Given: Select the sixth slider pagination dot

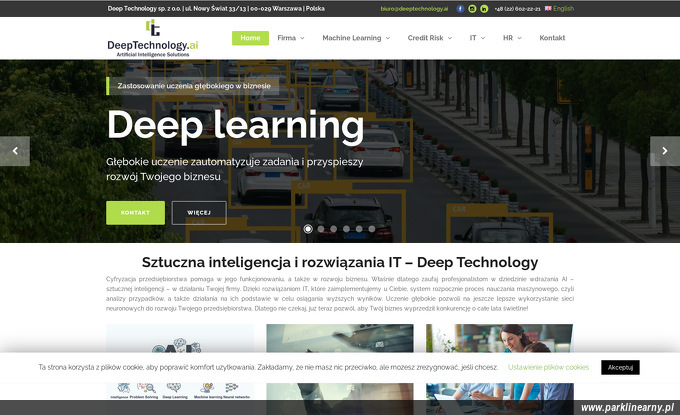Looking at the screenshot, I should 372,229.
